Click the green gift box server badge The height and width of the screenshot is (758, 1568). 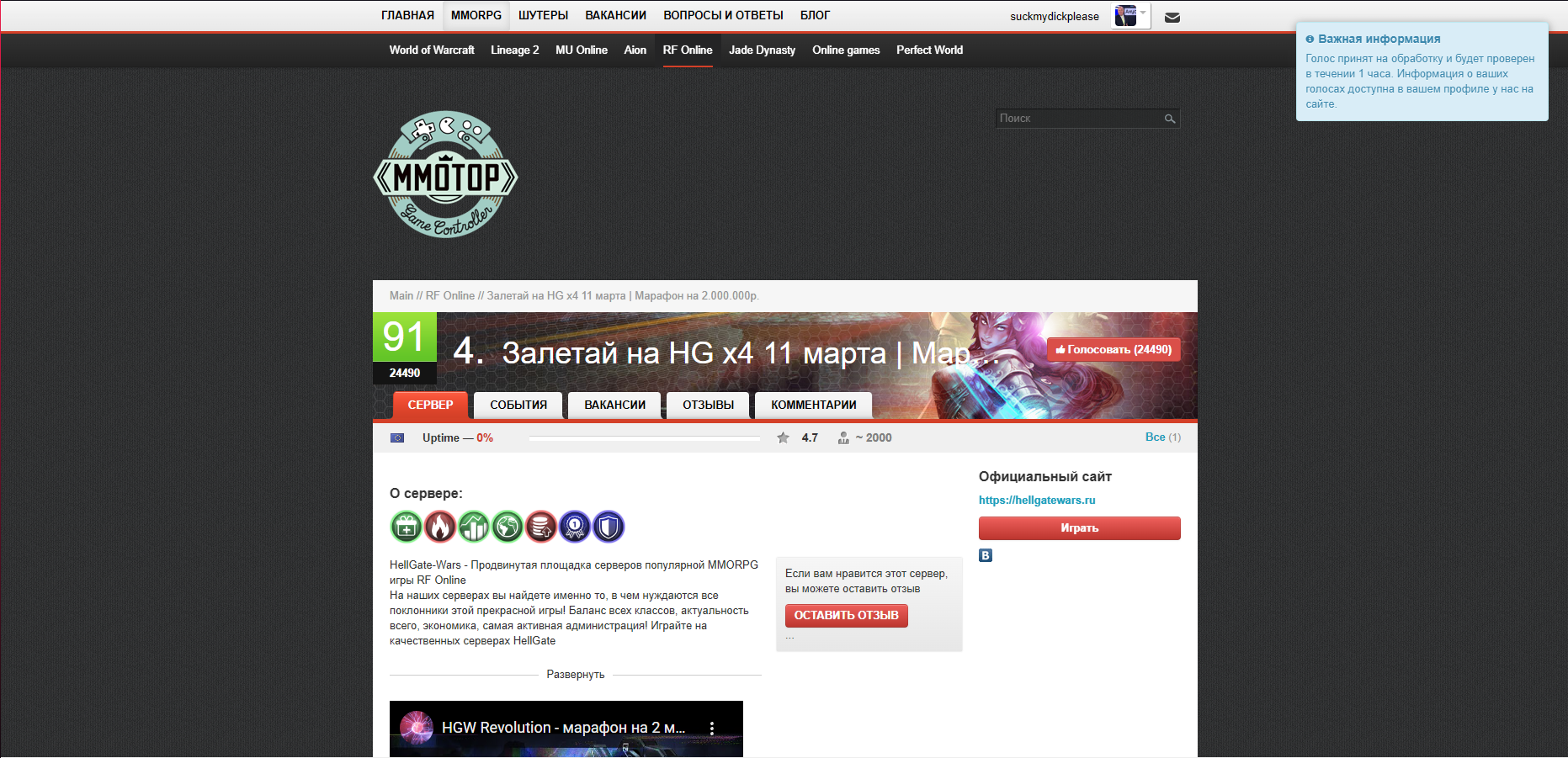click(x=407, y=527)
